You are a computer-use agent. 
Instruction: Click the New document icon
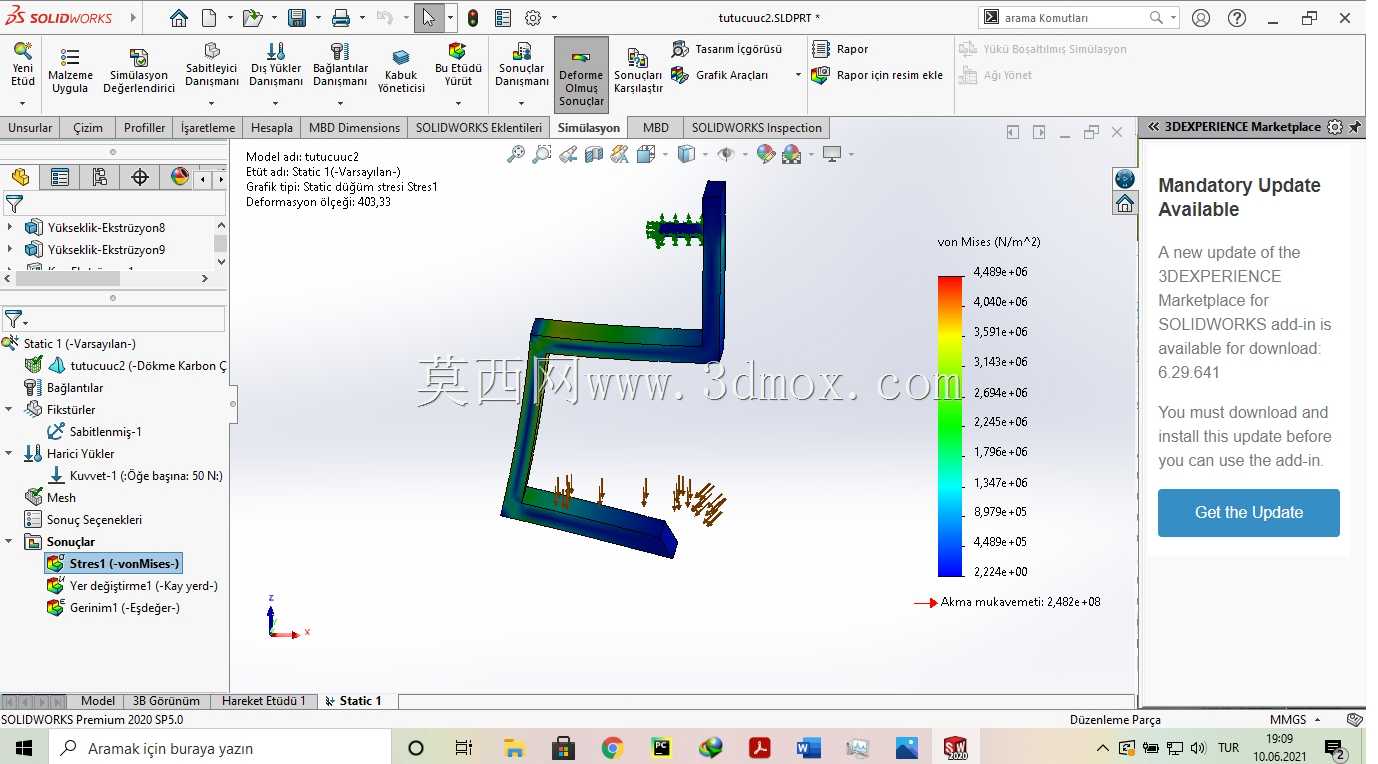point(209,18)
